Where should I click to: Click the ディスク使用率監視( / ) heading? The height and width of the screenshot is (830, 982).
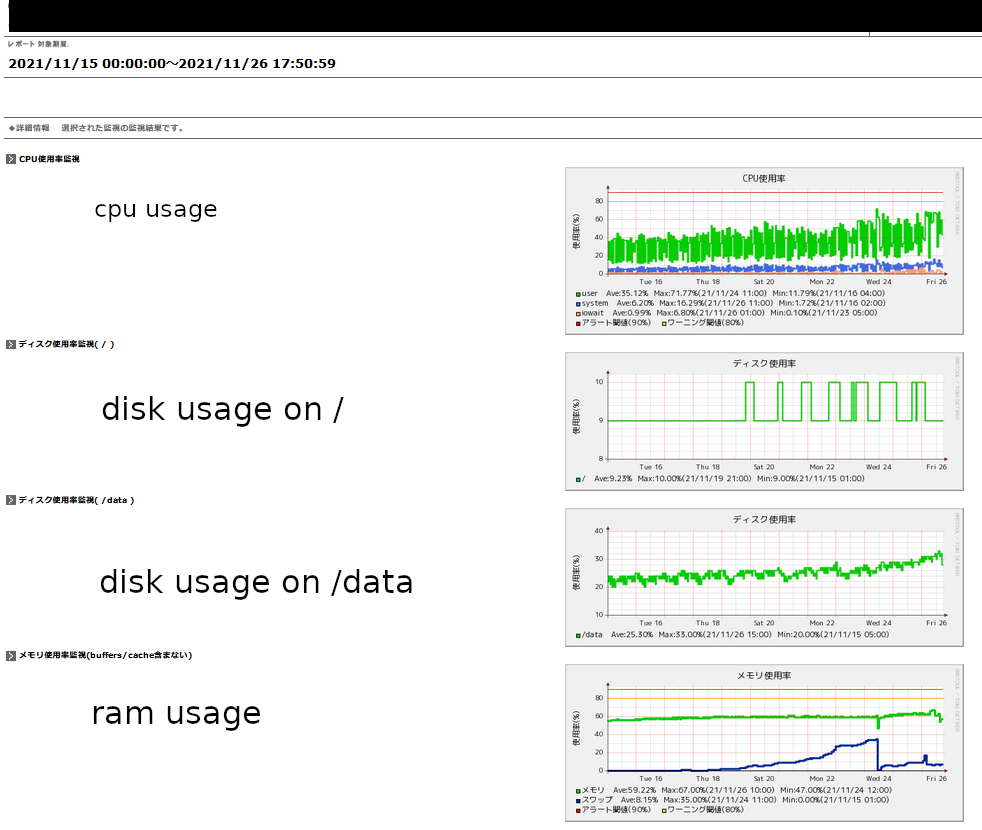click(66, 345)
